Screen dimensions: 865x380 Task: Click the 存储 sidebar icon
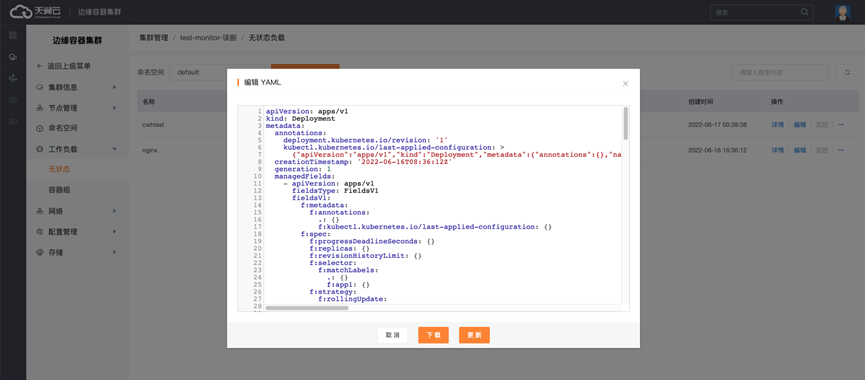click(39, 252)
